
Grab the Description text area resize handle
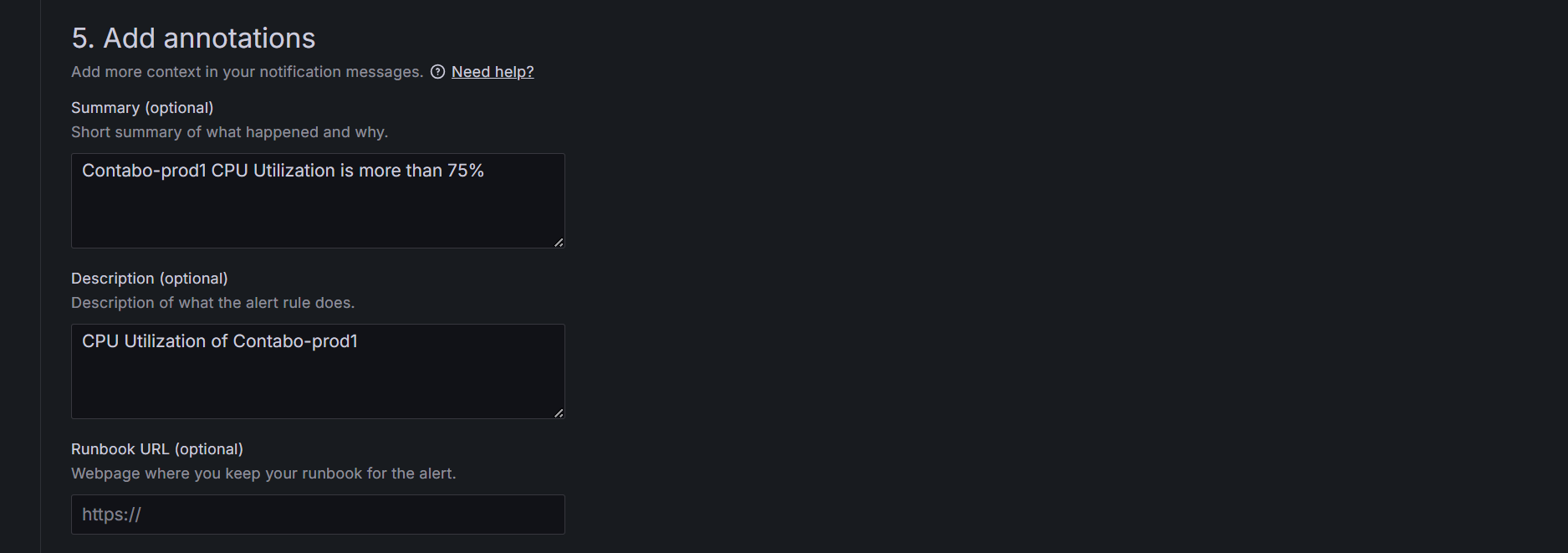coord(559,412)
